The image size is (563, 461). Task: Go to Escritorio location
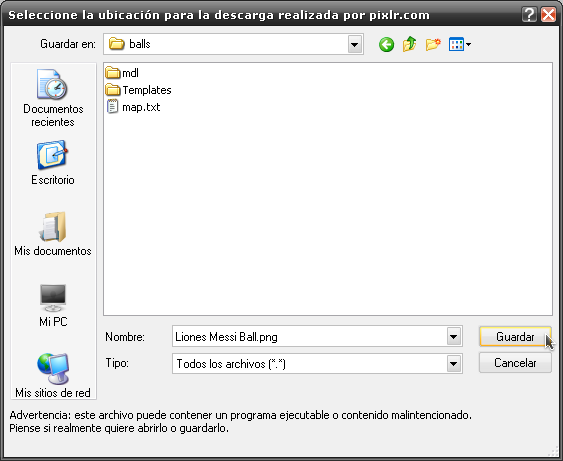tap(53, 163)
